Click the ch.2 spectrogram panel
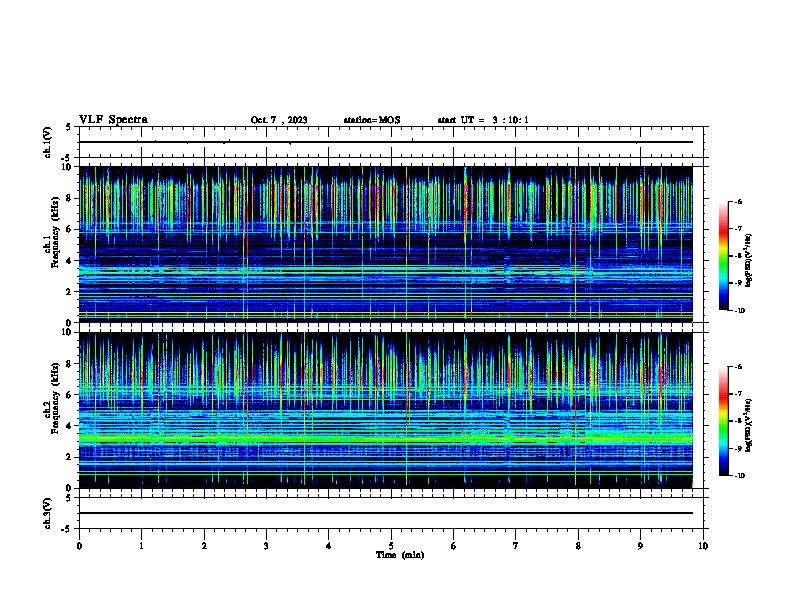The height and width of the screenshot is (612, 792). [x=386, y=410]
